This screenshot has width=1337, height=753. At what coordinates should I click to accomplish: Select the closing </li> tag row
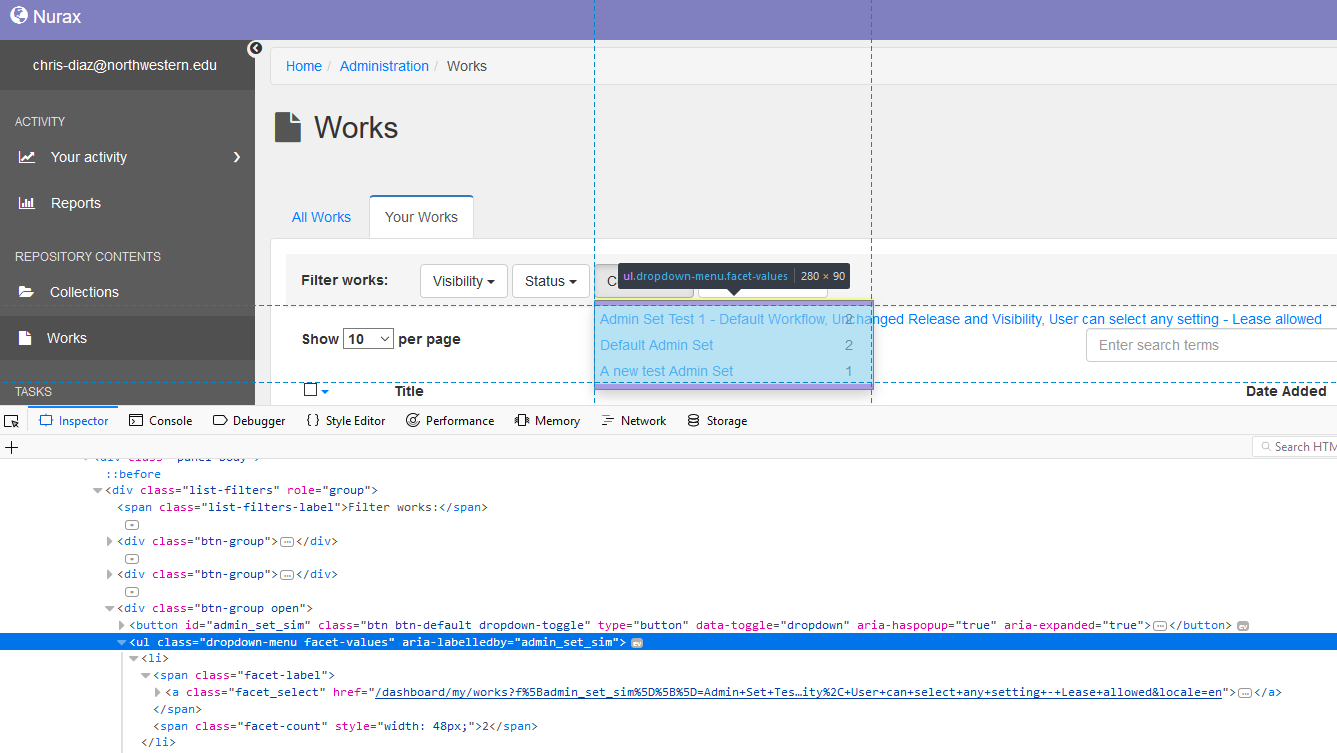pos(159,743)
